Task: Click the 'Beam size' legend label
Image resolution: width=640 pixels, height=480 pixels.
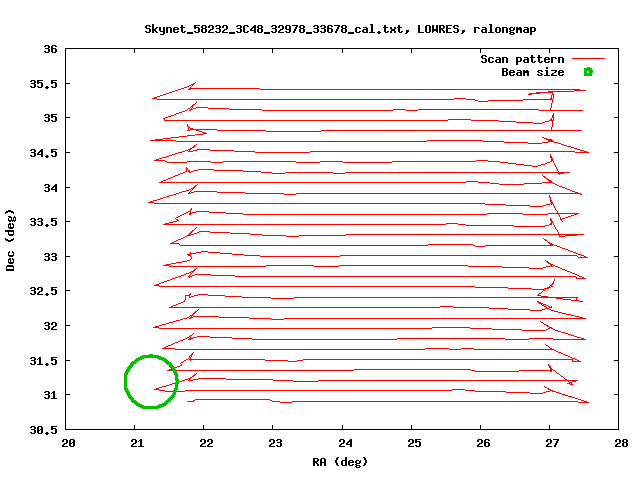Action: tap(533, 72)
